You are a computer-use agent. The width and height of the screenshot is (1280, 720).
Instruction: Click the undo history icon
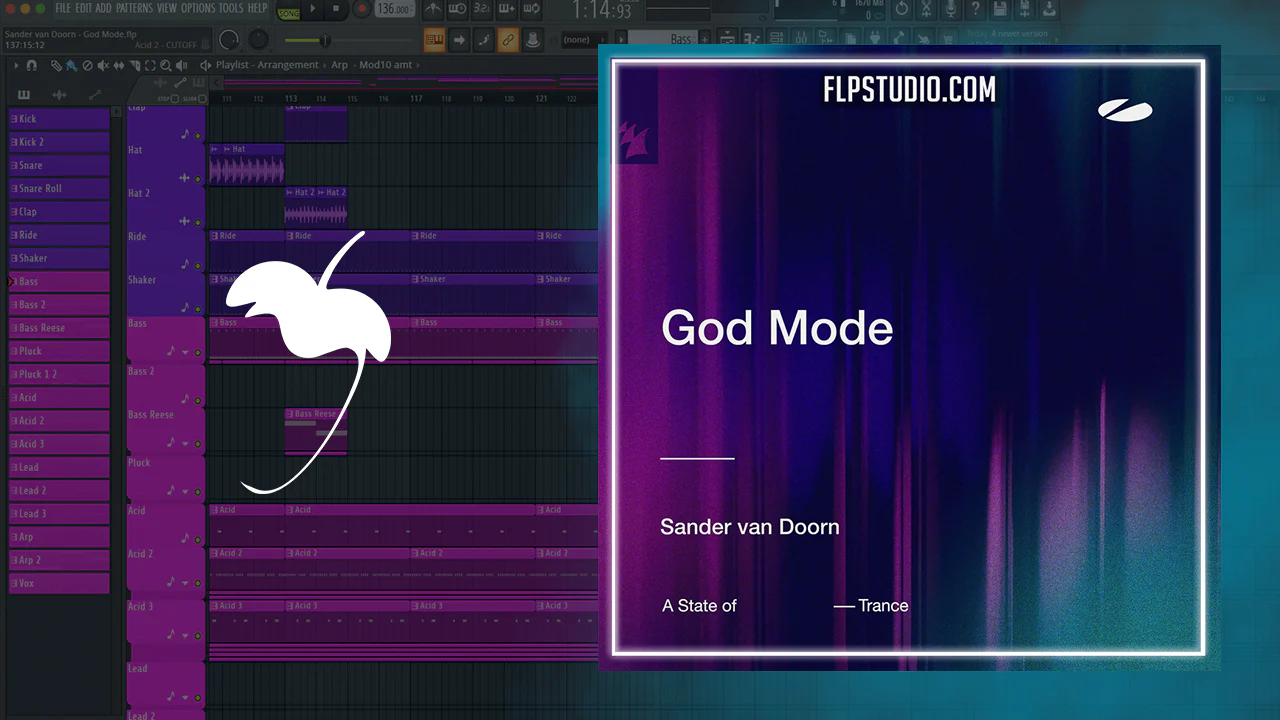click(901, 9)
